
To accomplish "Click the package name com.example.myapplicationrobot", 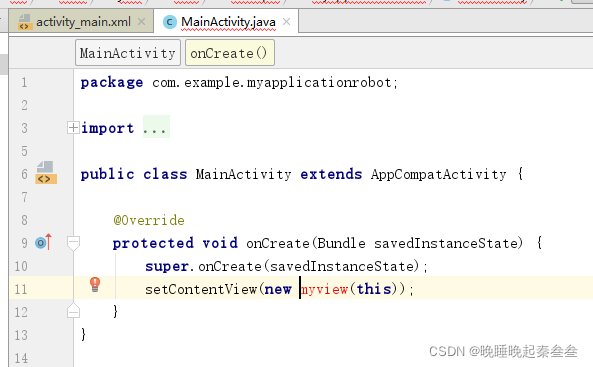I will [272, 82].
